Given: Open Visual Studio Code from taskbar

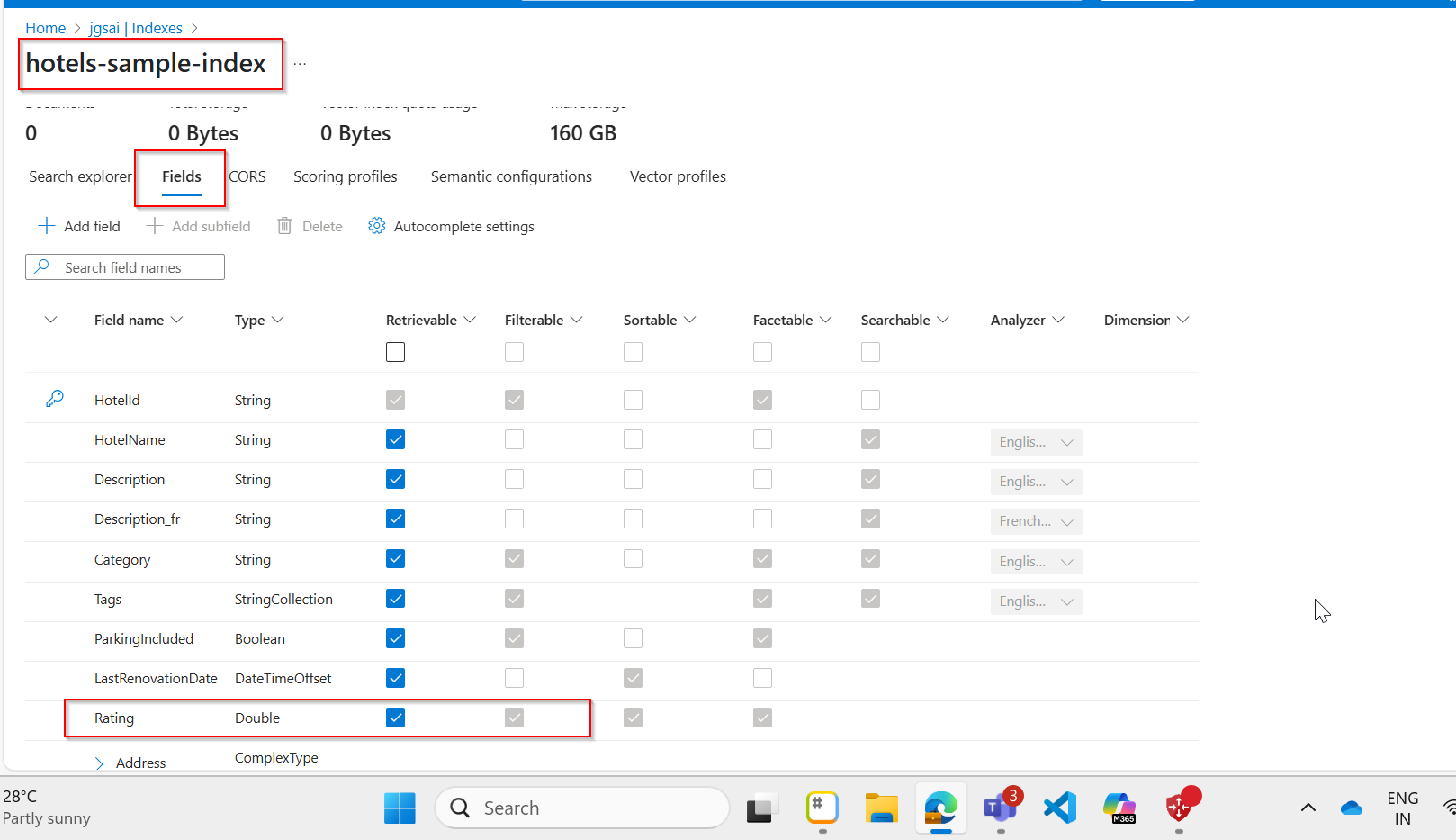Looking at the screenshot, I should [x=1060, y=808].
